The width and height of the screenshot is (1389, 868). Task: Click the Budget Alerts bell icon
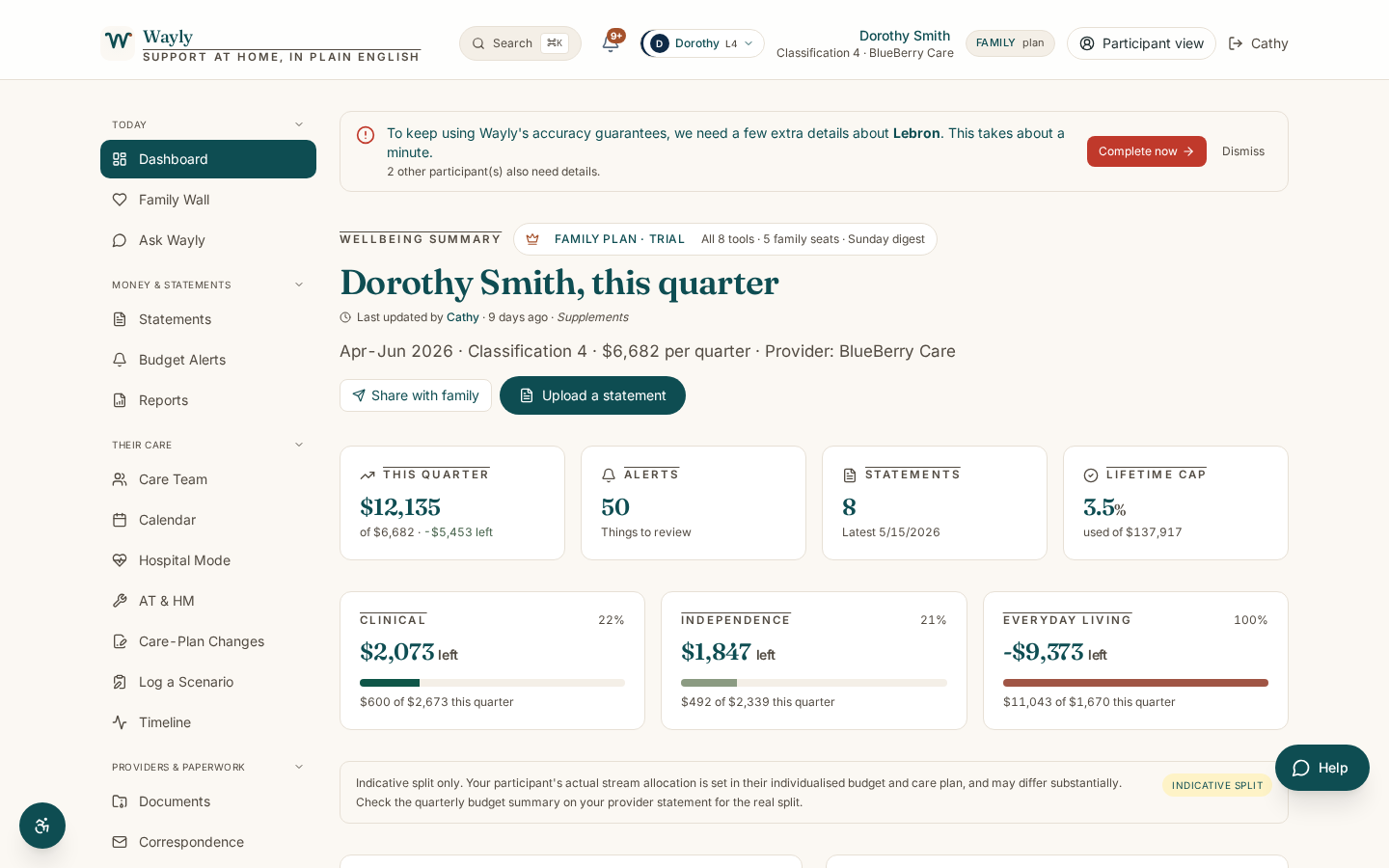(120, 360)
